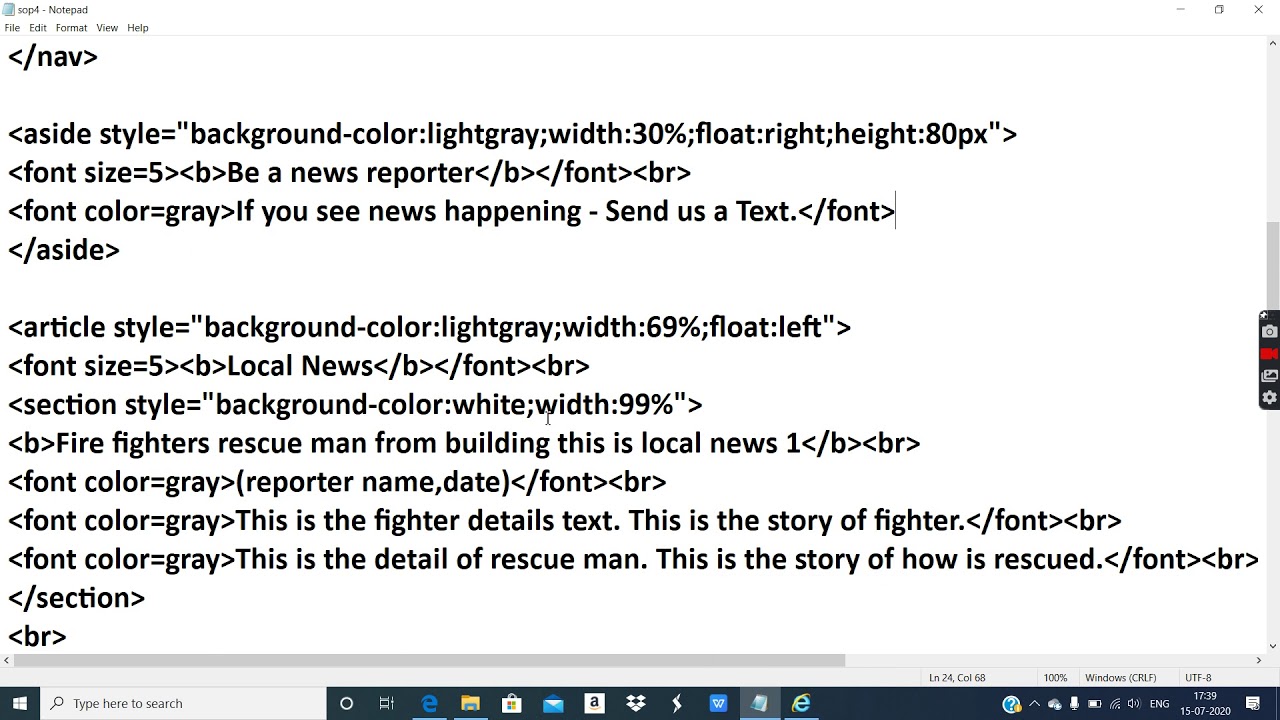Click the horizontal scrollbar right arrow
The image size is (1280, 720).
[1258, 660]
